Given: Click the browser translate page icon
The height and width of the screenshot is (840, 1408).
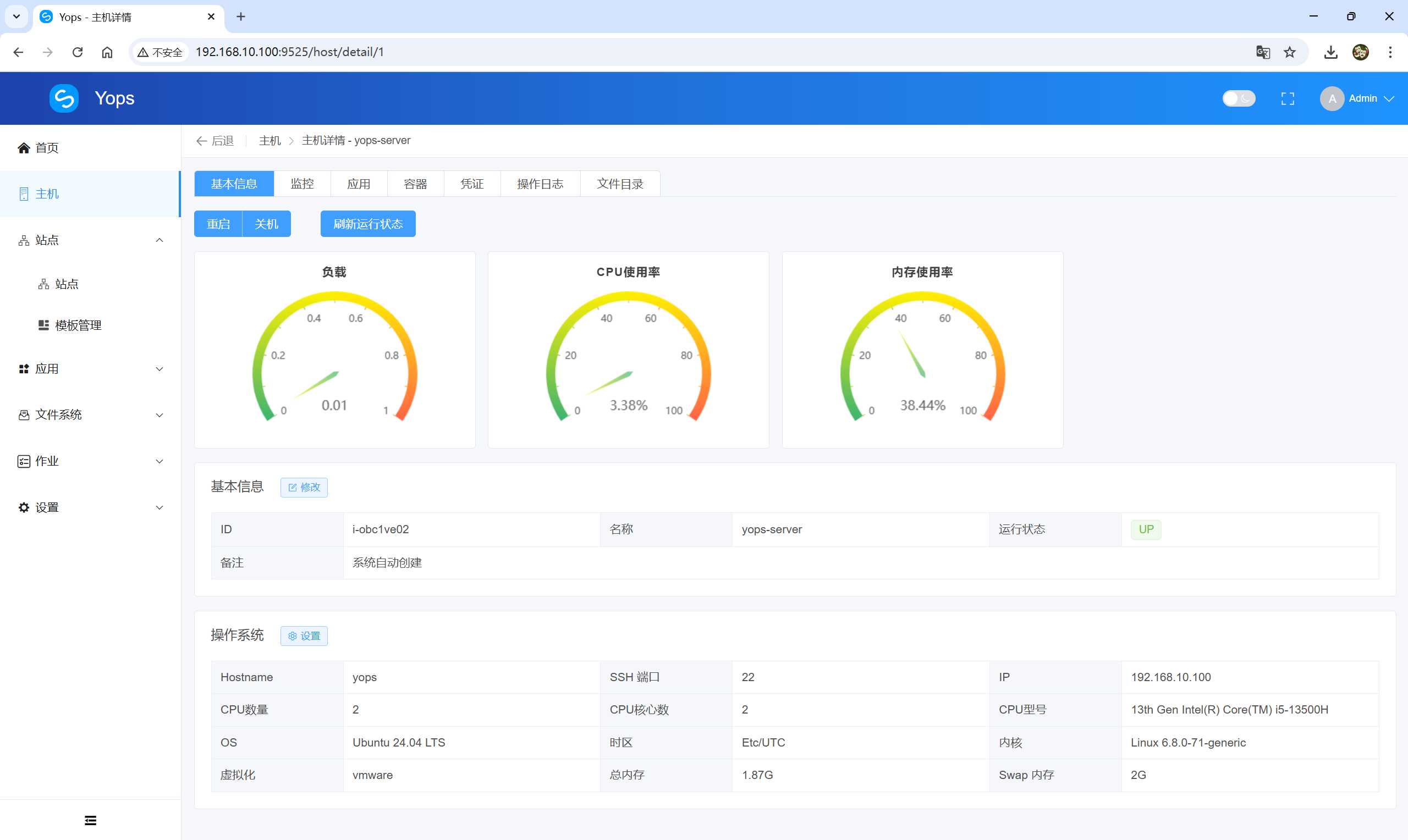Looking at the screenshot, I should tap(1262, 52).
